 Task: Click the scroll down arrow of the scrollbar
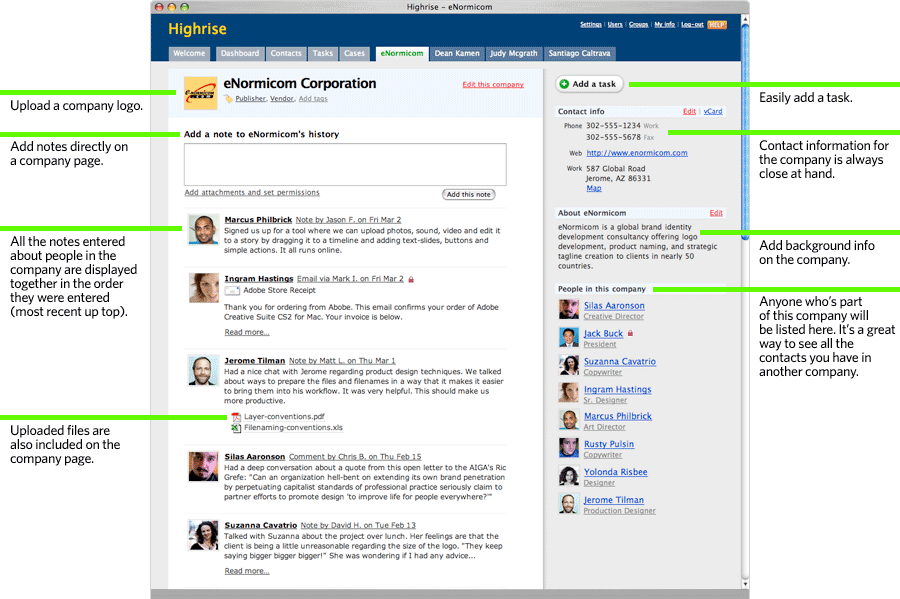tap(745, 584)
